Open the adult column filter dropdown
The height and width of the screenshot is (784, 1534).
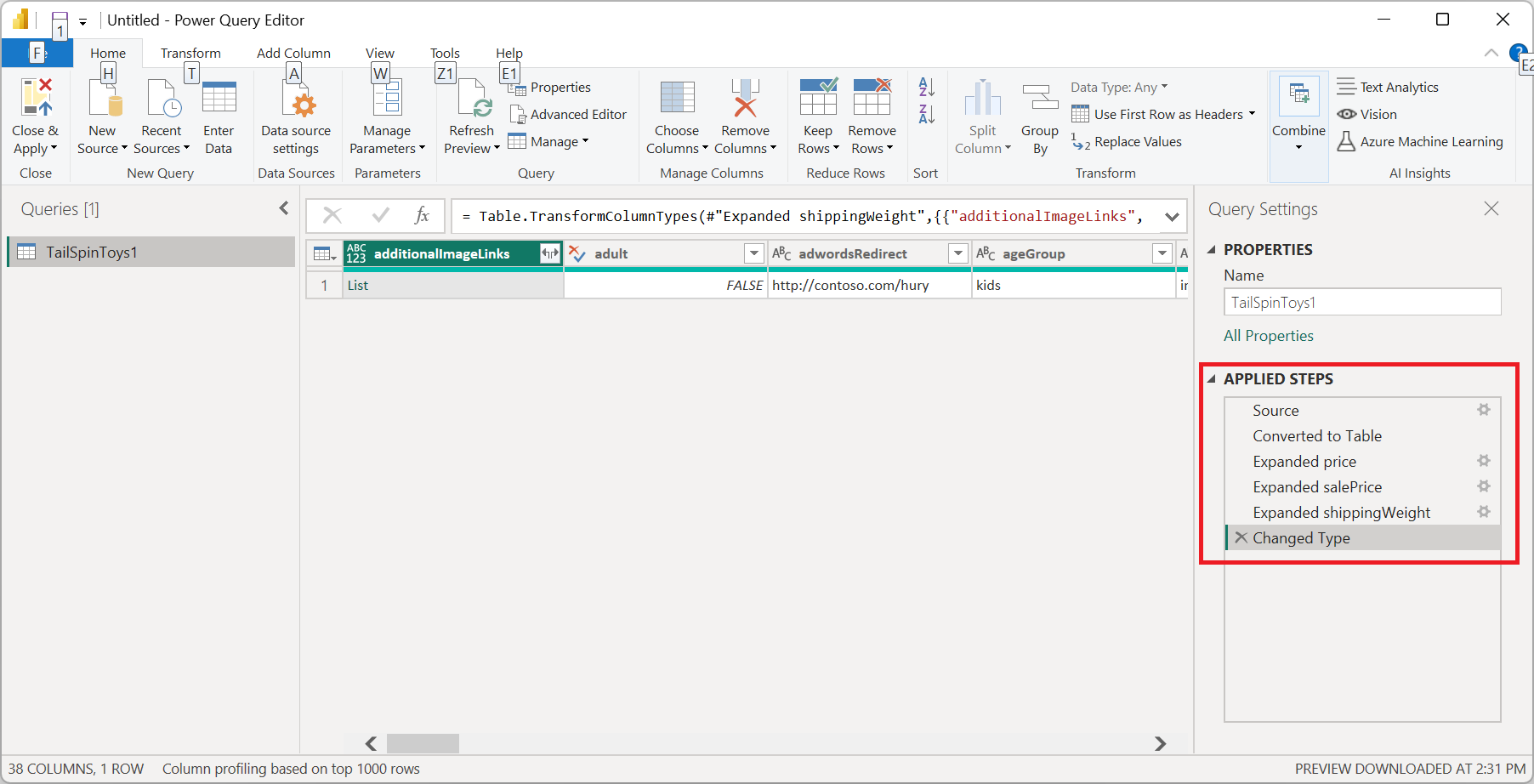tap(753, 253)
